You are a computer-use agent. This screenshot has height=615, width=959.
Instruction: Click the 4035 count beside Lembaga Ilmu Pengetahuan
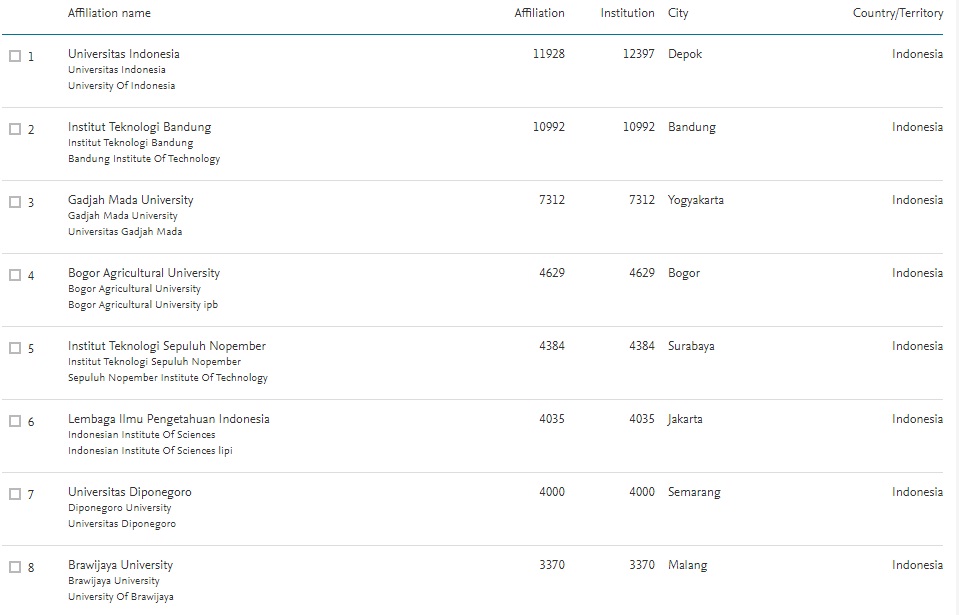pyautogui.click(x=550, y=419)
